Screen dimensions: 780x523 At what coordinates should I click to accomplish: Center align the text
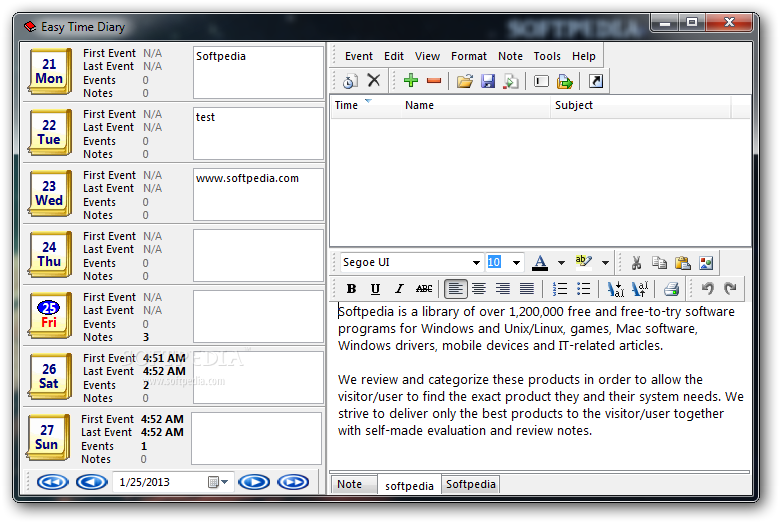479,289
